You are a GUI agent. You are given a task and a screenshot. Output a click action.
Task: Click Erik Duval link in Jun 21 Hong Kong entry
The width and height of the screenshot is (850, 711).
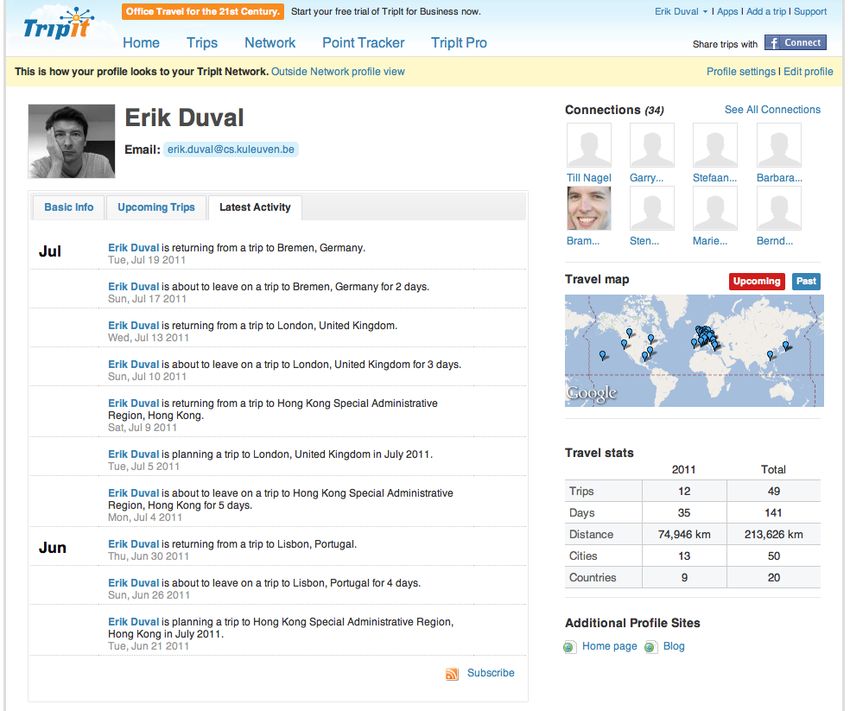click(x=133, y=622)
